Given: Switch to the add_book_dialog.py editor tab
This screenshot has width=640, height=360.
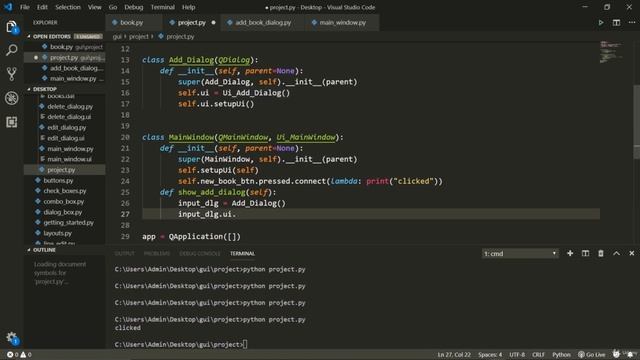Looking at the screenshot, I should pyautogui.click(x=263, y=23).
